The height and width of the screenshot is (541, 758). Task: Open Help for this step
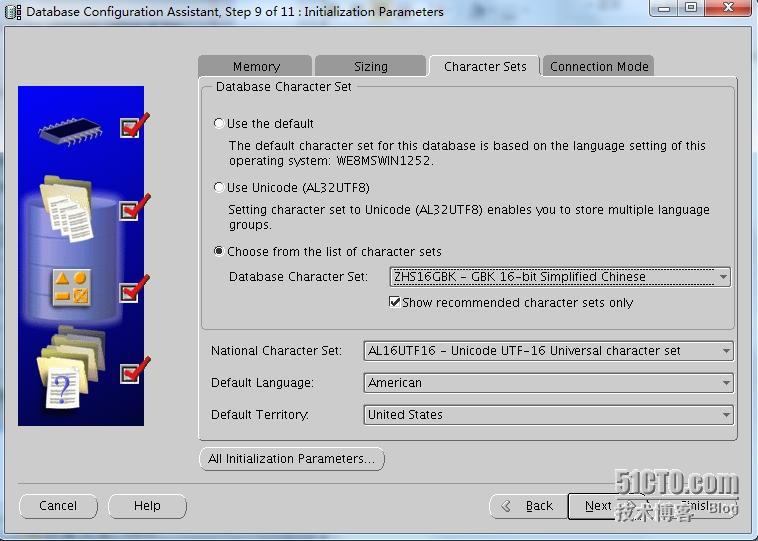pyautogui.click(x=147, y=506)
